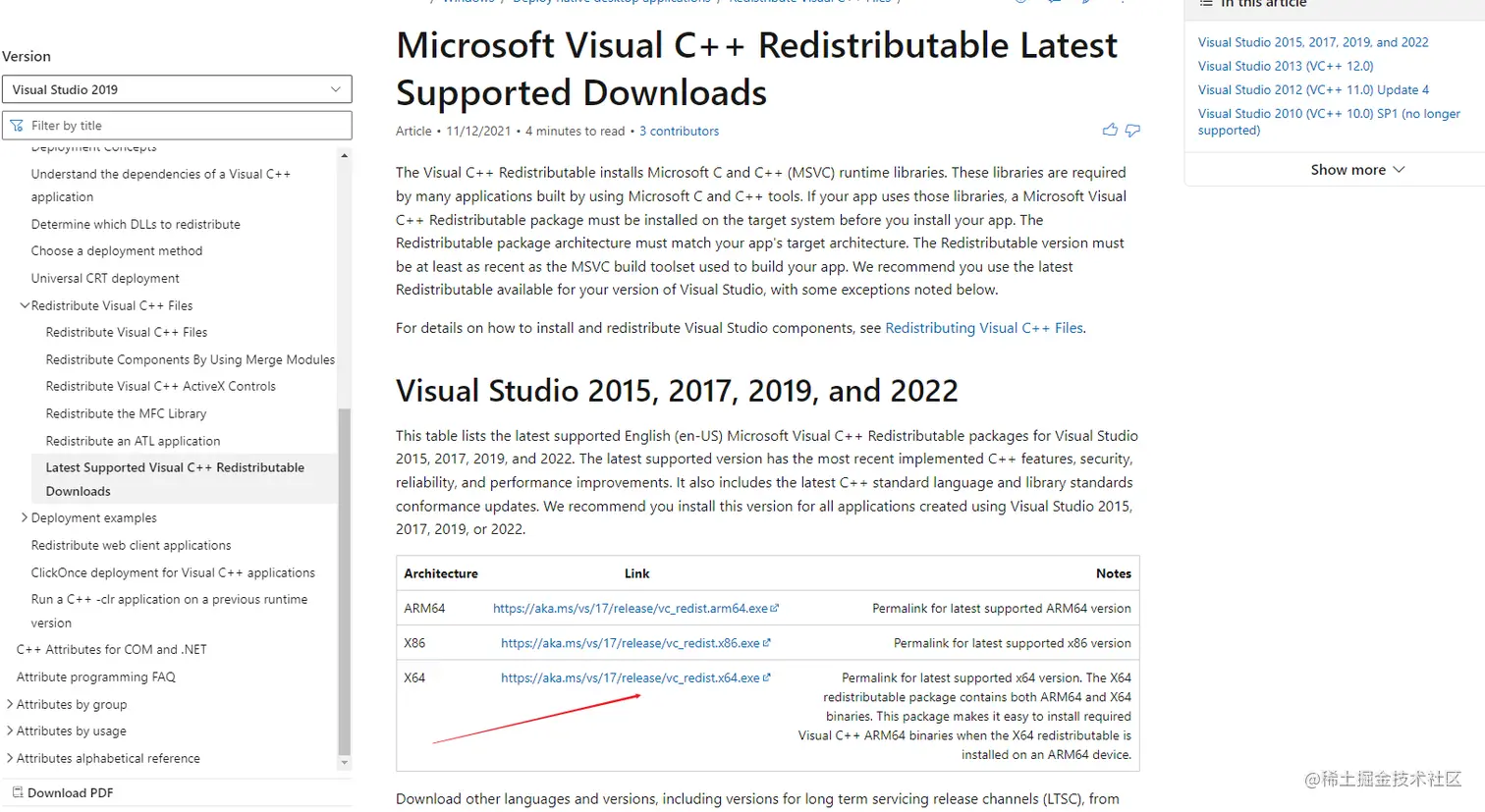Viewport: 1485px width, 812px height.
Task: Click the sidebar scrollbar down arrow
Action: [x=344, y=762]
